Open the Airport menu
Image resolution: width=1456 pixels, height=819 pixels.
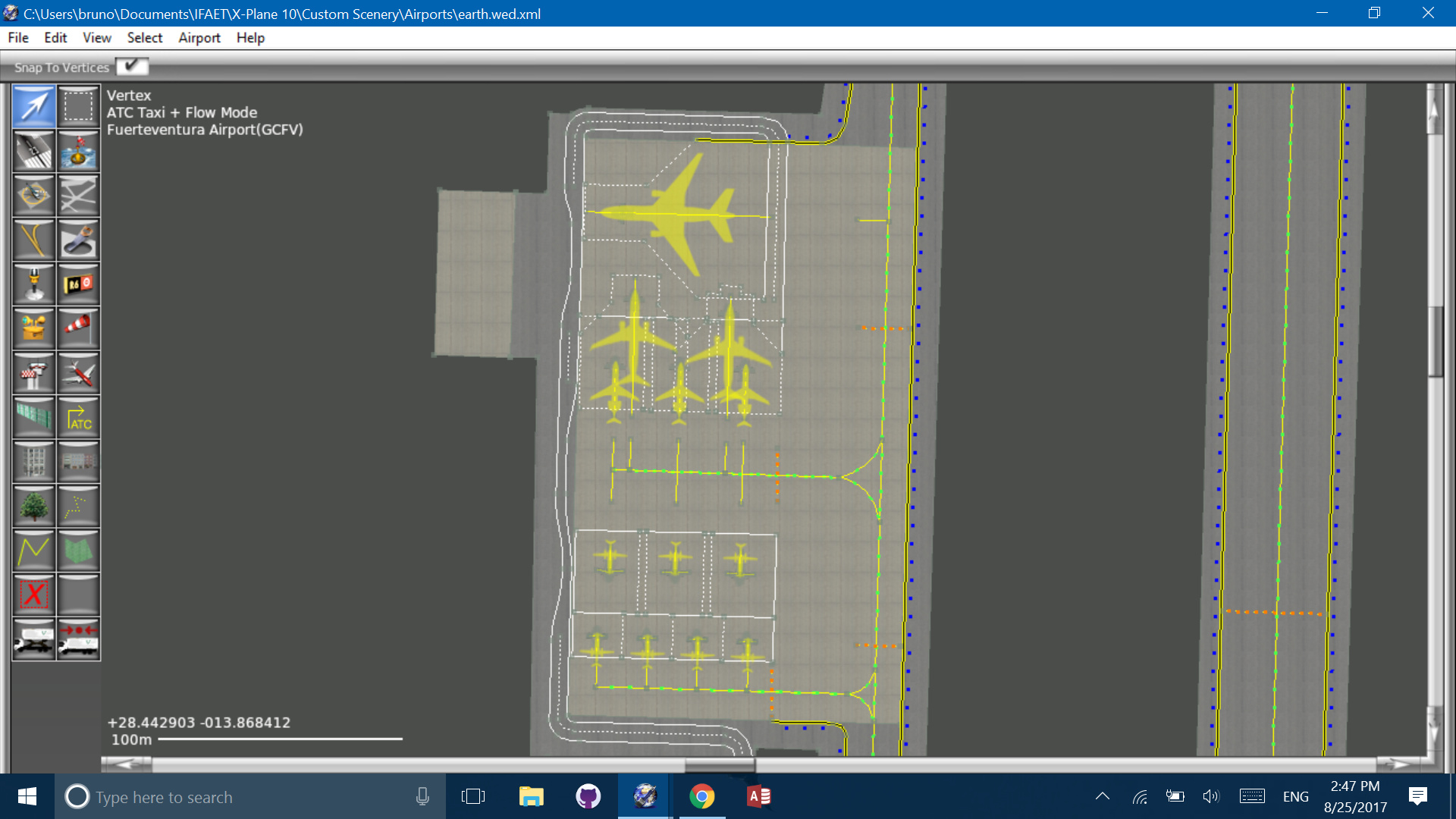199,38
